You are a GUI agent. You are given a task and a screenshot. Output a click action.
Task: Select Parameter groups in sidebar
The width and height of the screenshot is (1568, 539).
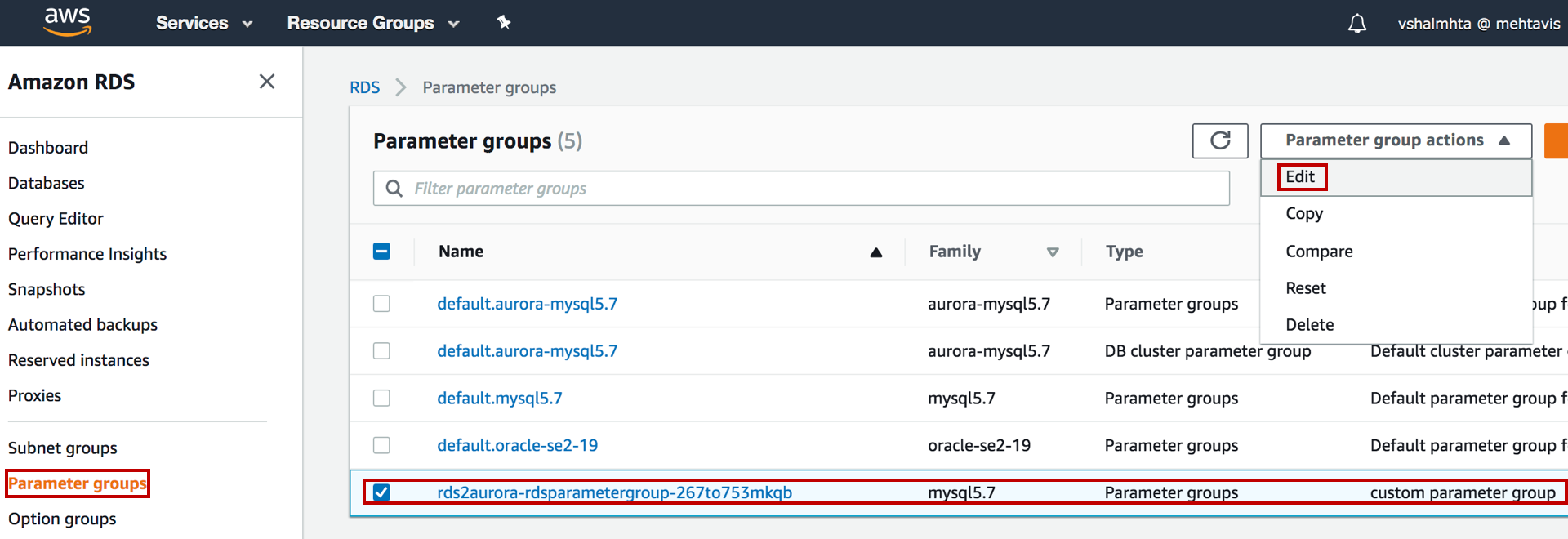pos(78,483)
